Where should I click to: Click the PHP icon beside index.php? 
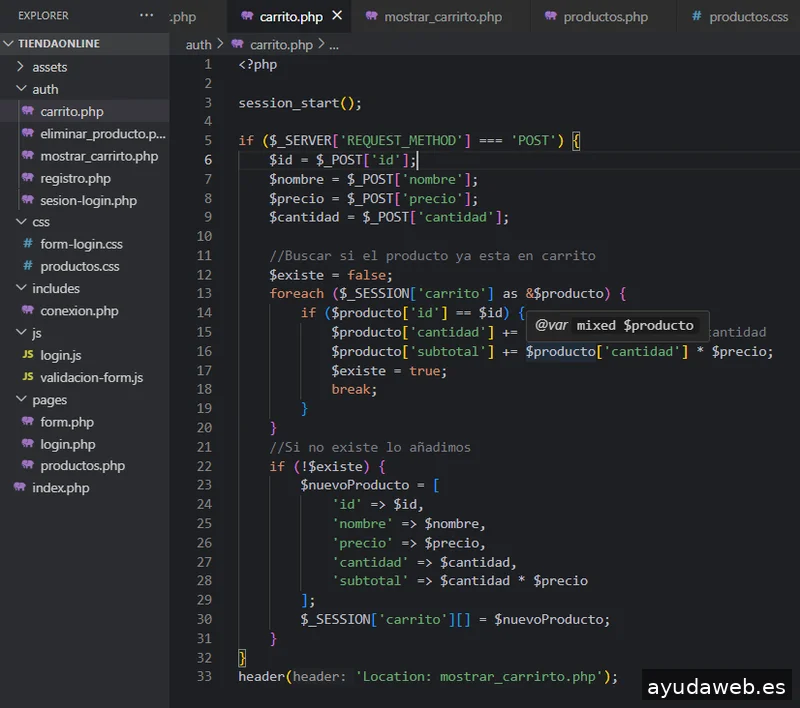pos(22,488)
